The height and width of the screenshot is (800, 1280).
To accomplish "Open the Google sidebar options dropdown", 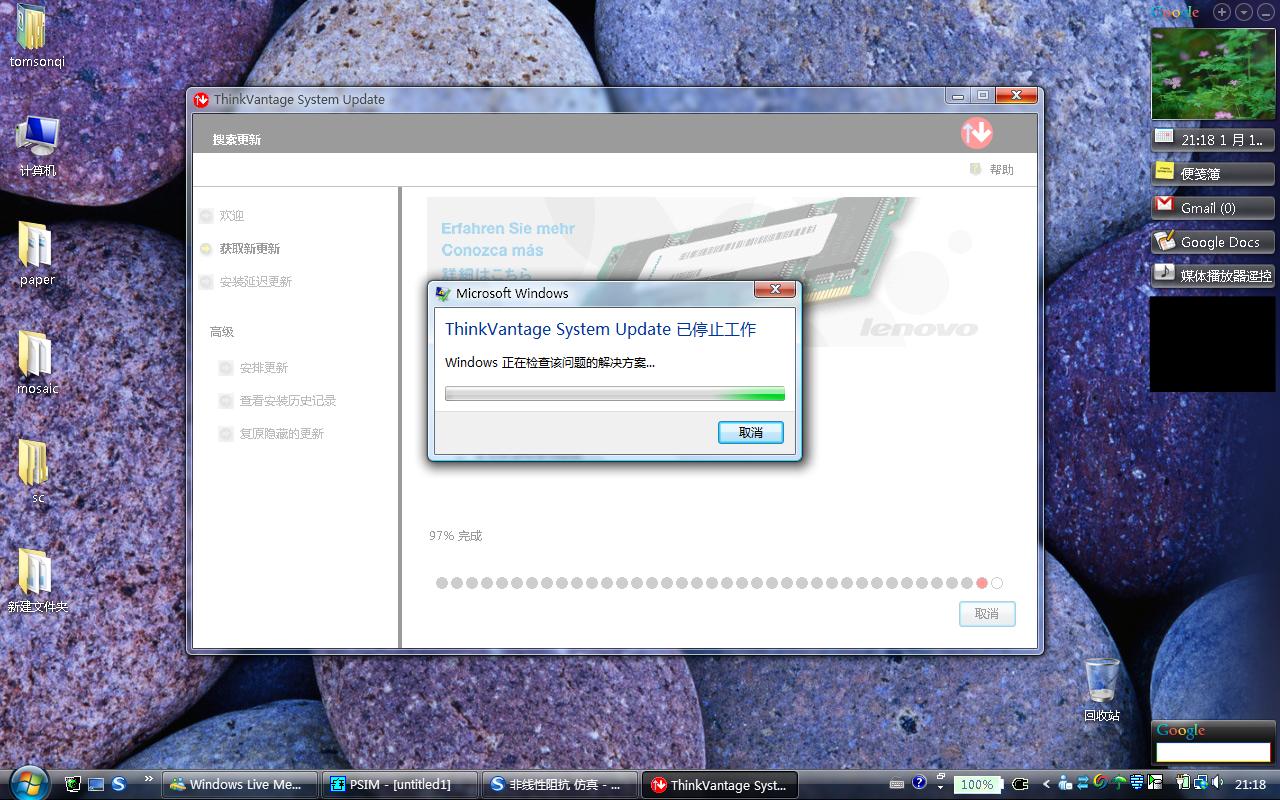I will click(x=1244, y=12).
